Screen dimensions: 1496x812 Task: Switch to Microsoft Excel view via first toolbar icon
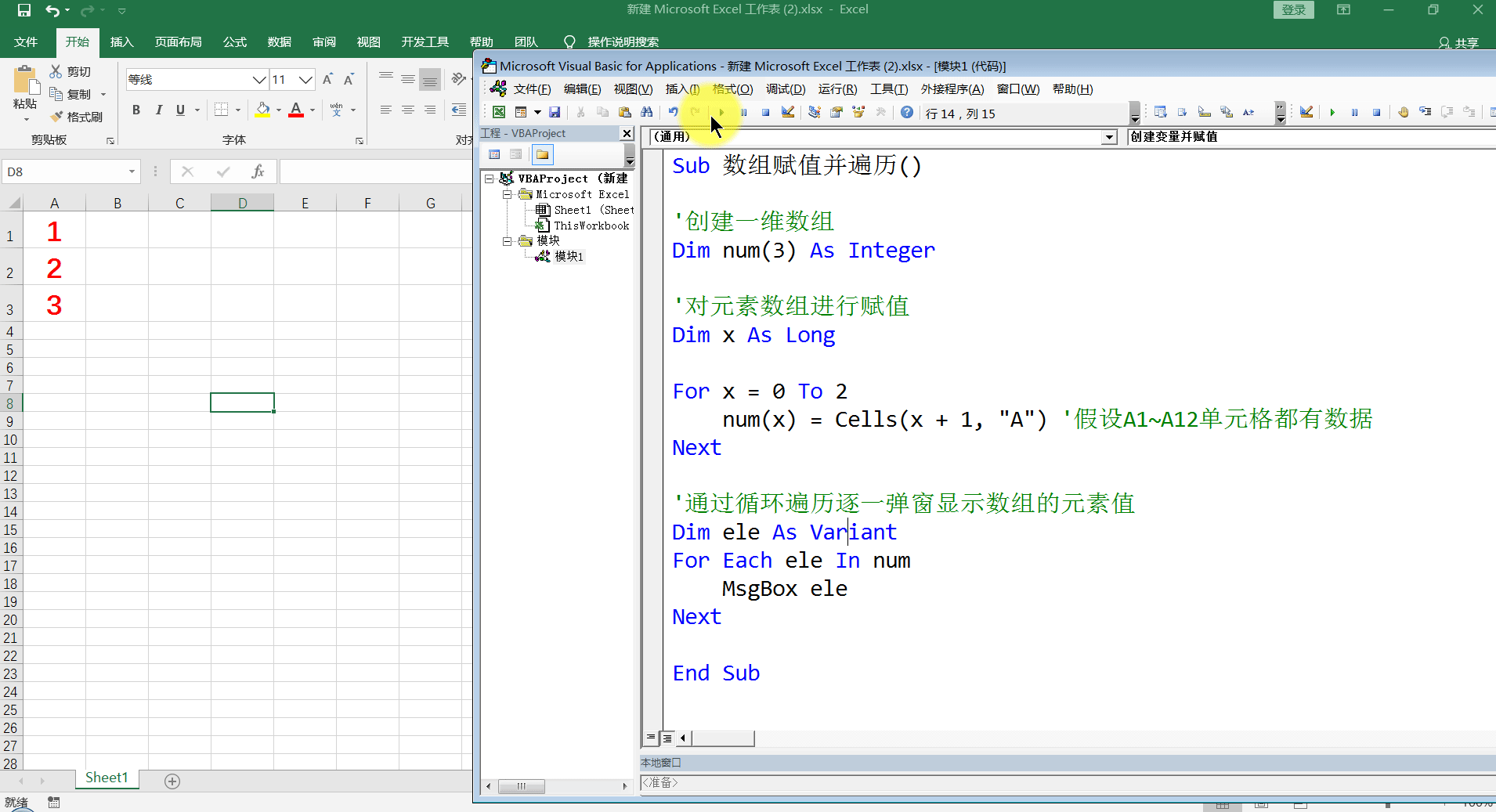click(498, 112)
